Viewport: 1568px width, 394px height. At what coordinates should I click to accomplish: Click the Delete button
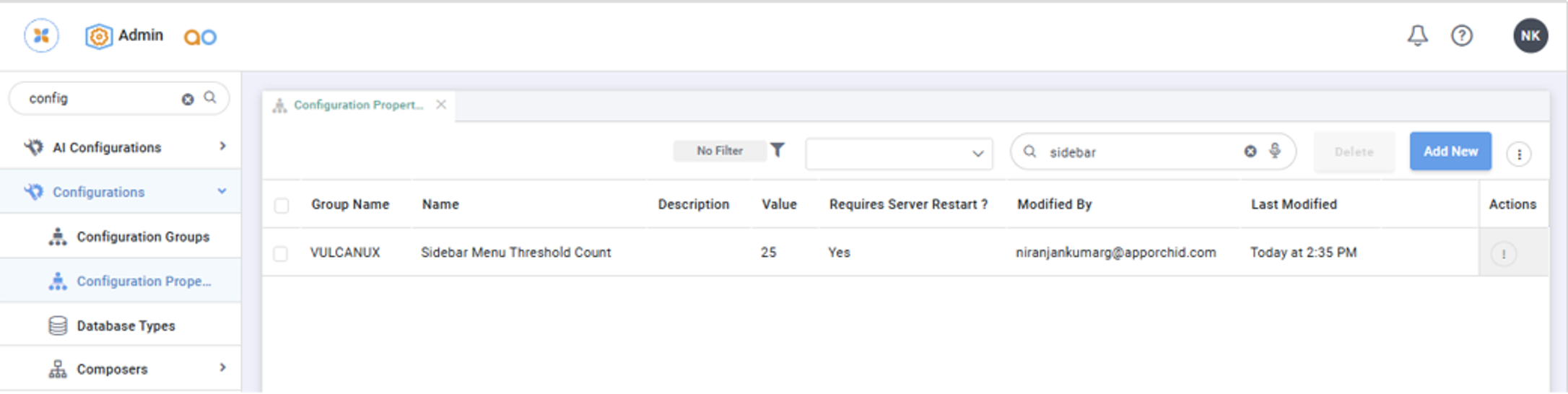(x=1354, y=152)
